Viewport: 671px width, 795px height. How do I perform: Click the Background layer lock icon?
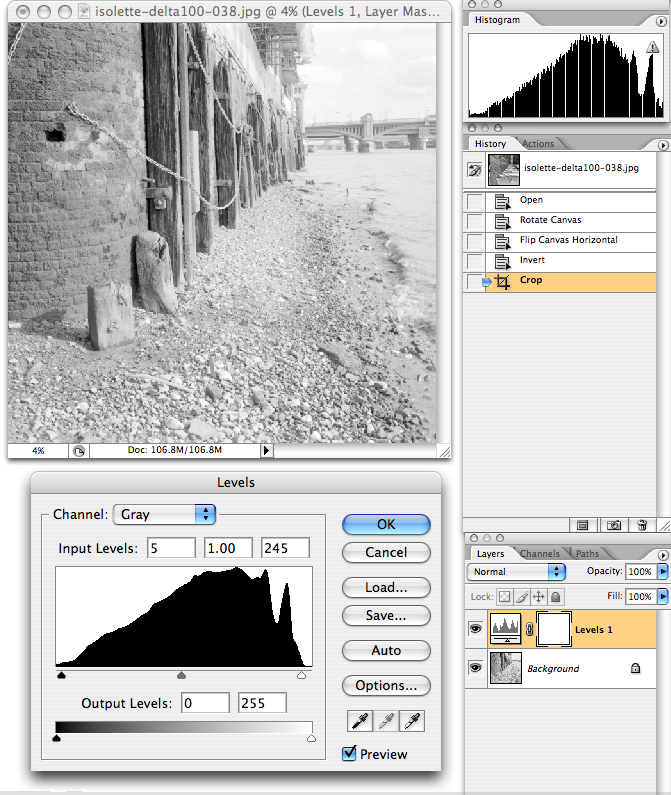(x=635, y=668)
